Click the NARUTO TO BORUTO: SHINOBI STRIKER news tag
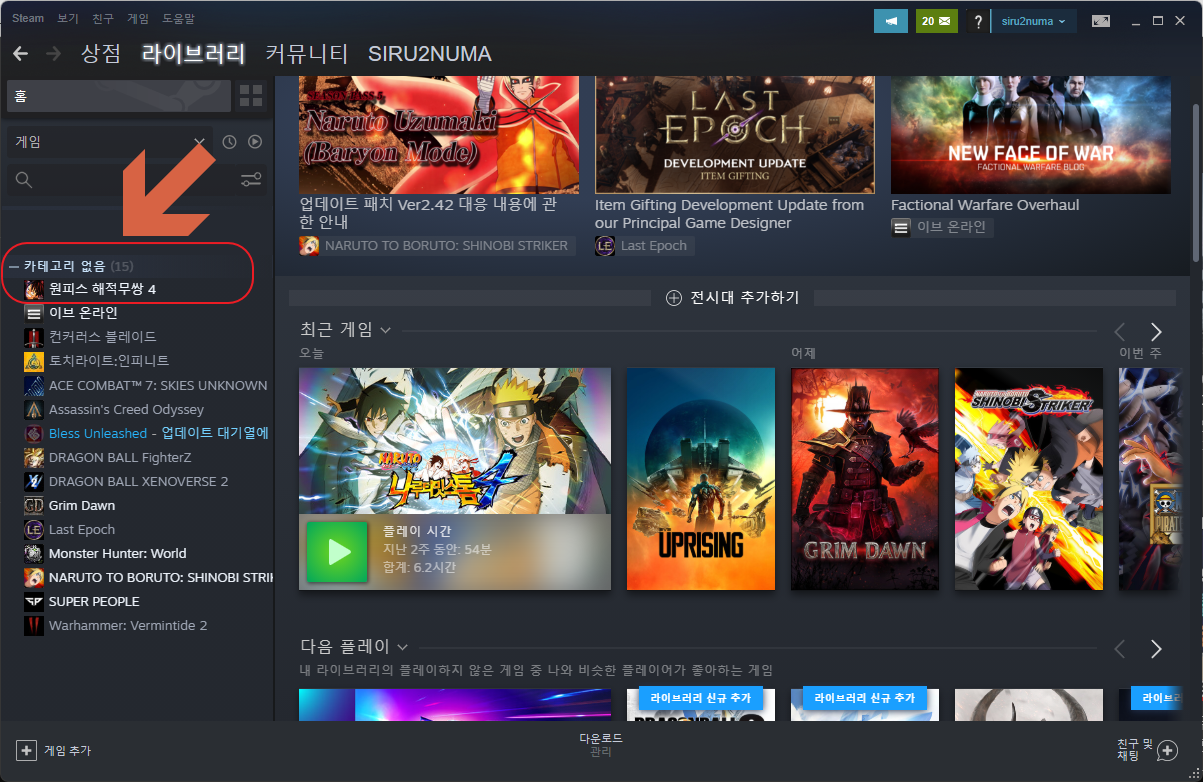 (x=436, y=246)
